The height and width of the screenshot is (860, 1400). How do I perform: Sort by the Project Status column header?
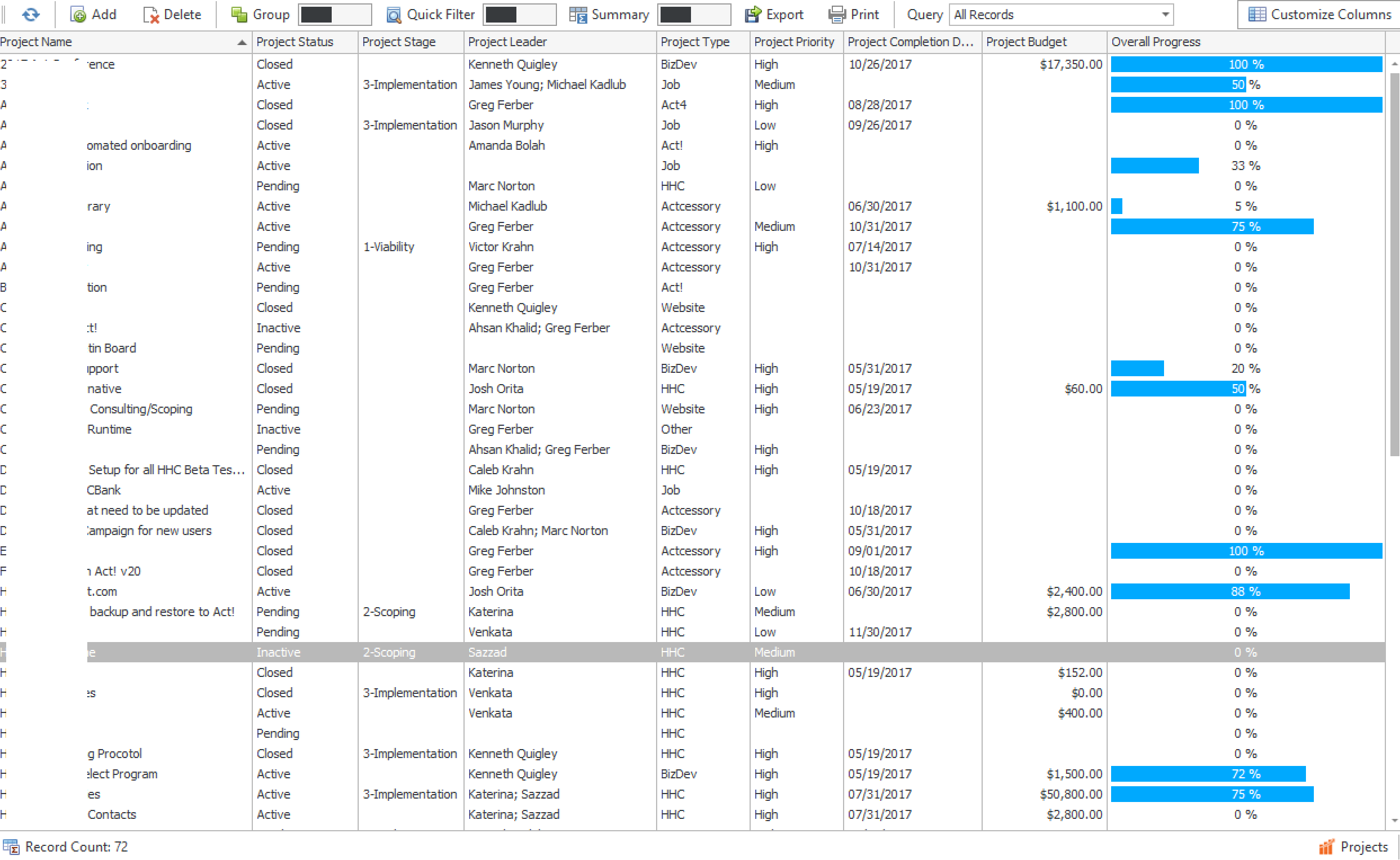pos(305,42)
